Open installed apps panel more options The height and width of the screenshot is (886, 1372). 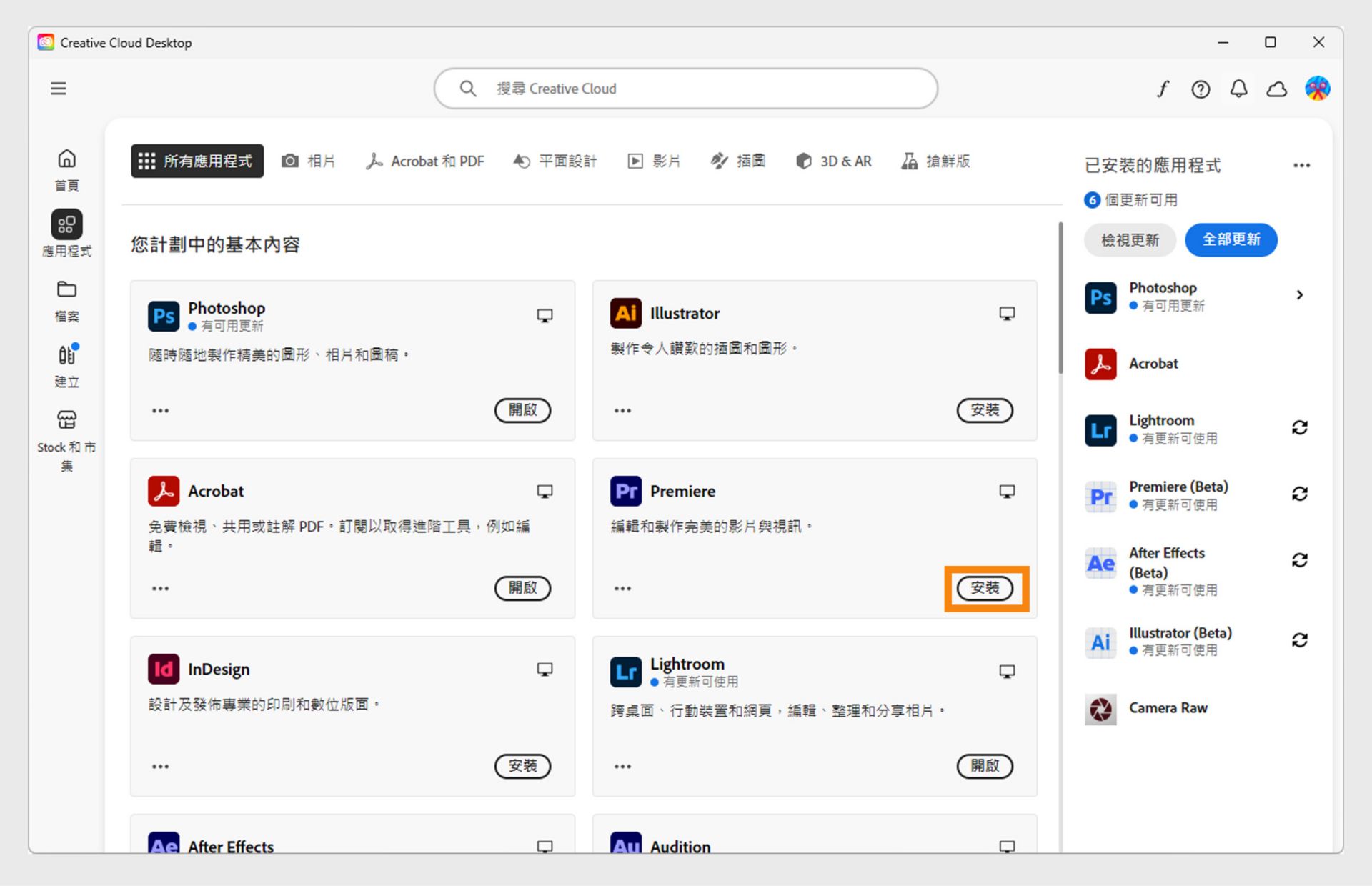(1302, 166)
